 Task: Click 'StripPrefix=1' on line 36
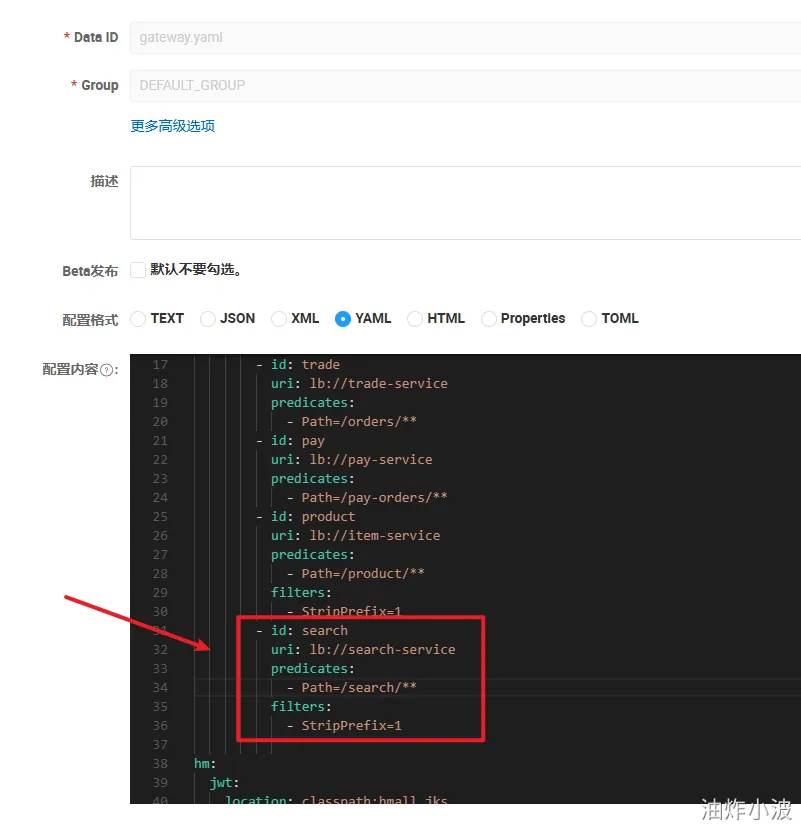point(352,726)
